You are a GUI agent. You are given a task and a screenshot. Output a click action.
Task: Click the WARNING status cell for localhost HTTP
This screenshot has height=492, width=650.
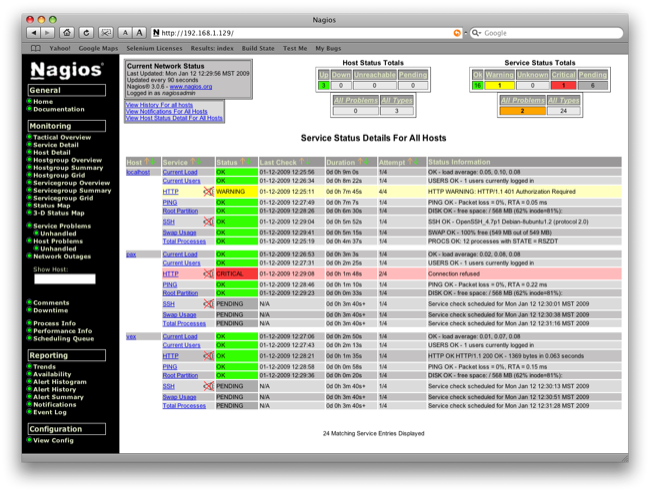pos(237,191)
